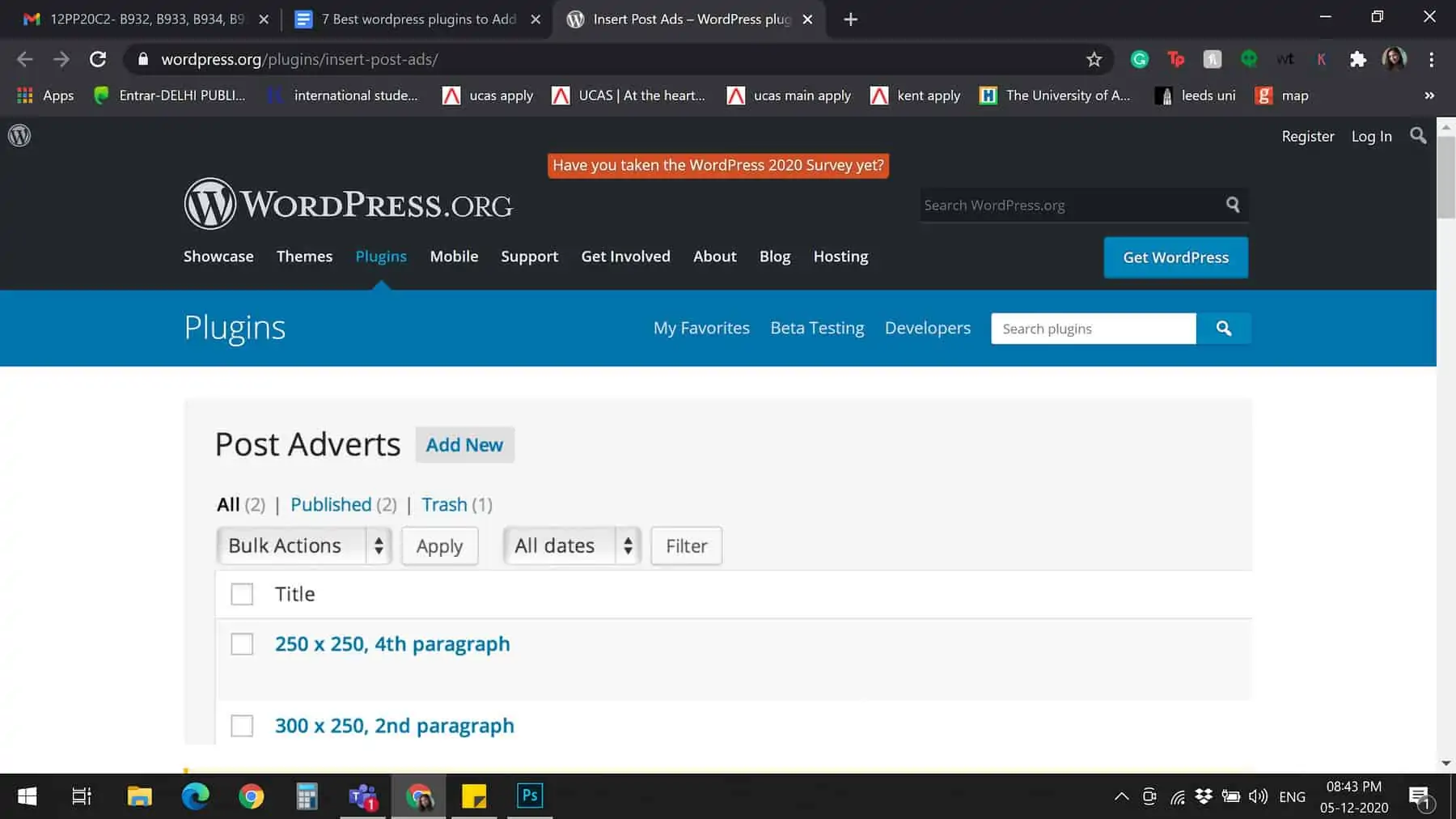The width and height of the screenshot is (1456, 819).
Task: Open a new tab with the plus icon
Action: (850, 19)
